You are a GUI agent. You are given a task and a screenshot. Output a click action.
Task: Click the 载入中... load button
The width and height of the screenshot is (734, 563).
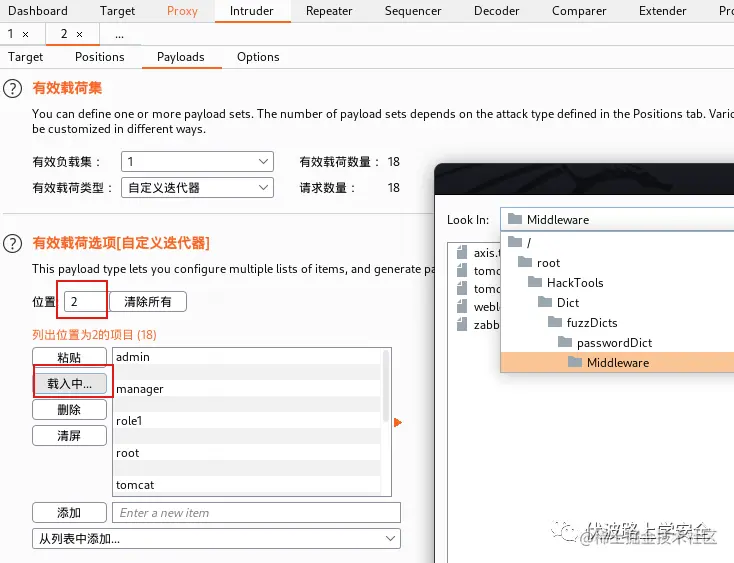pyautogui.click(x=69, y=384)
